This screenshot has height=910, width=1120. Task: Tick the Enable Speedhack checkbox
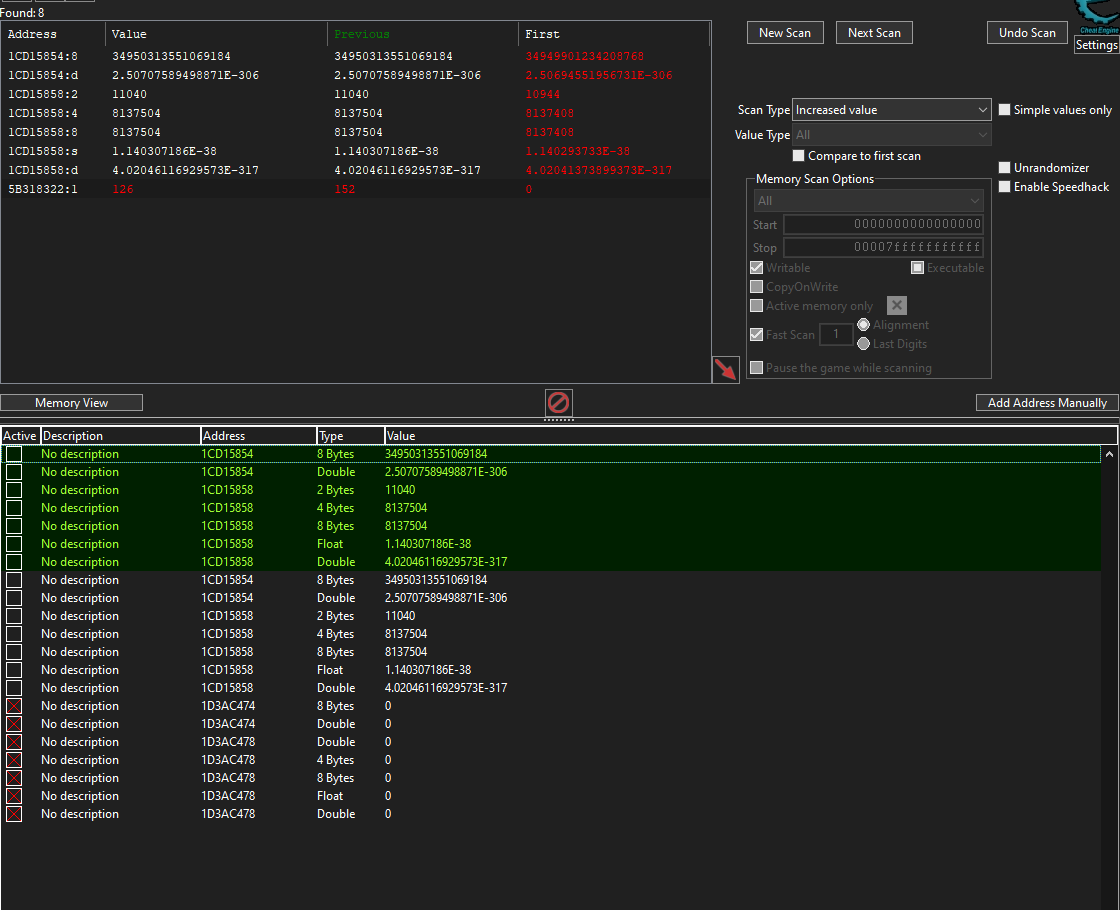pos(1005,187)
